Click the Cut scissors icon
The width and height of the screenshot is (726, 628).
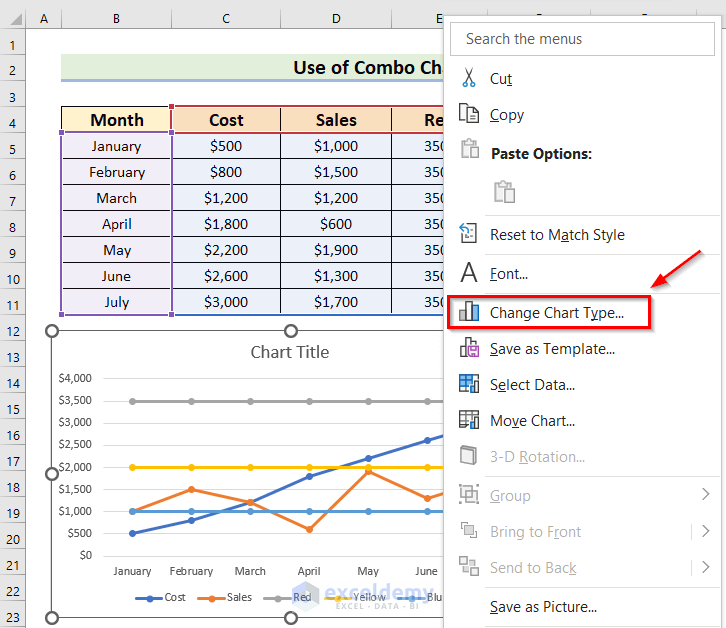click(469, 78)
